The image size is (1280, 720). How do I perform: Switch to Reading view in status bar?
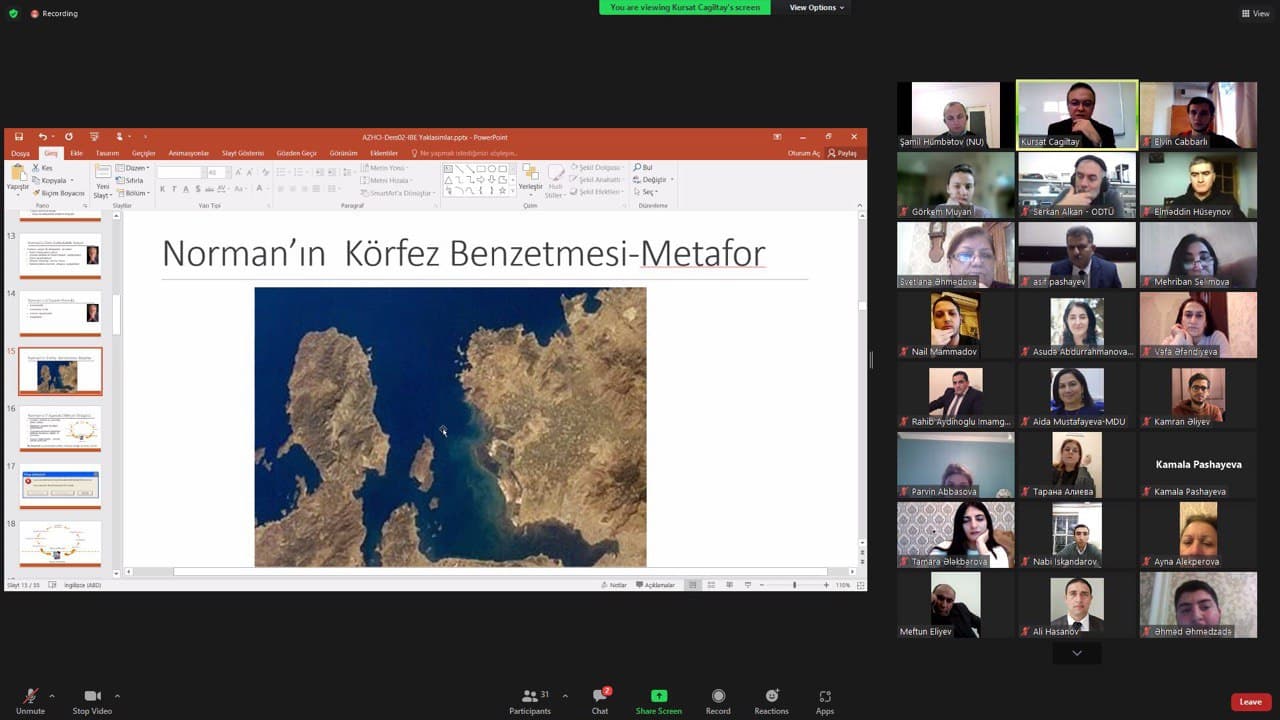click(x=729, y=585)
